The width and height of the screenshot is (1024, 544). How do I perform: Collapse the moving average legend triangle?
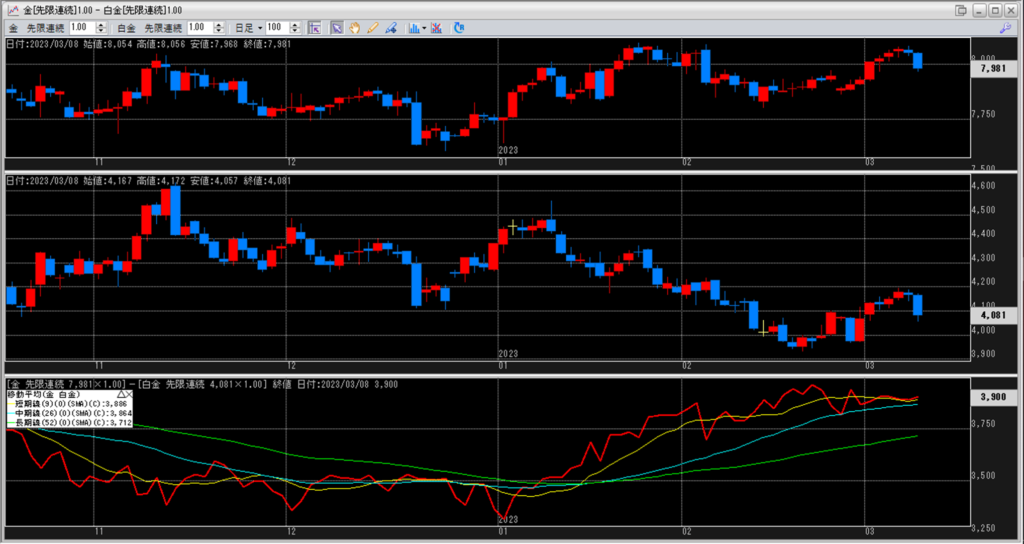121,396
